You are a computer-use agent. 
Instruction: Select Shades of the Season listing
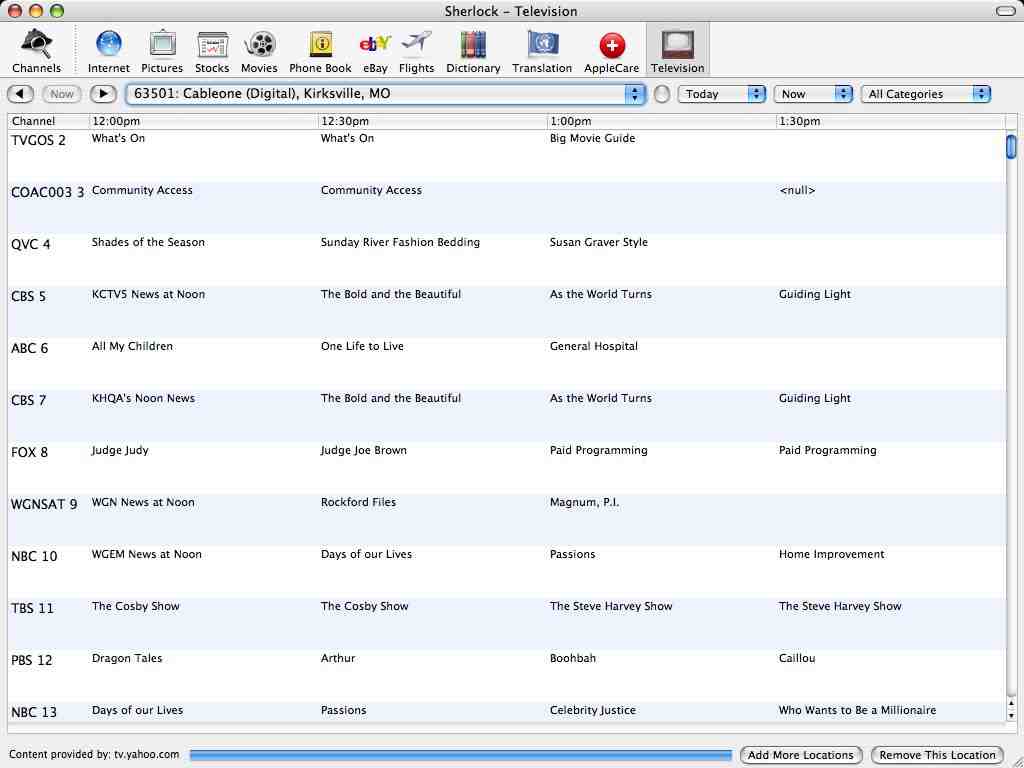(x=148, y=242)
